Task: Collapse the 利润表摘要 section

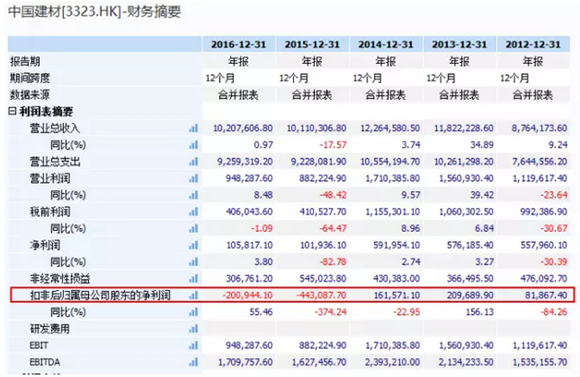Action: (x=12, y=111)
